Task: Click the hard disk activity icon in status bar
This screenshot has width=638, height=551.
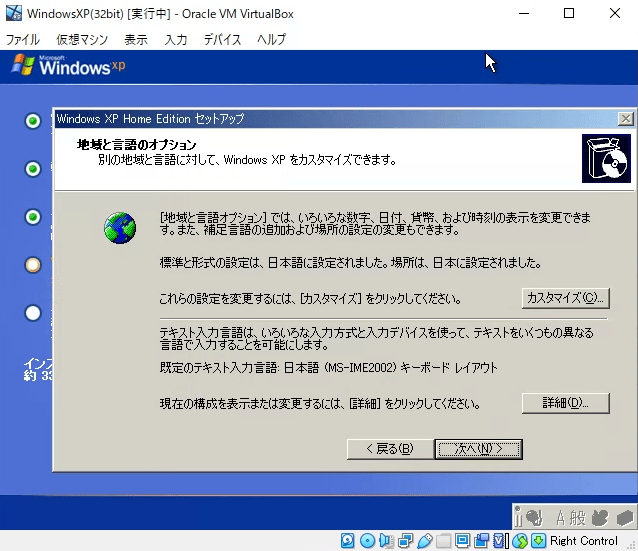Action: pyautogui.click(x=348, y=540)
